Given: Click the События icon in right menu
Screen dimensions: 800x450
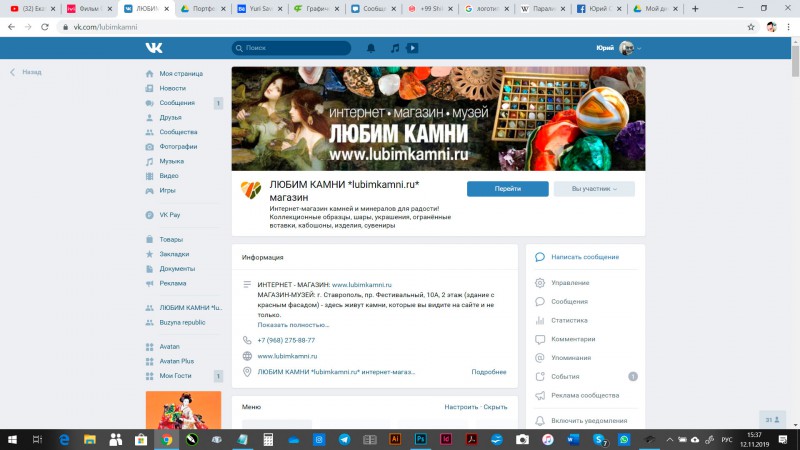Looking at the screenshot, I should [540, 377].
